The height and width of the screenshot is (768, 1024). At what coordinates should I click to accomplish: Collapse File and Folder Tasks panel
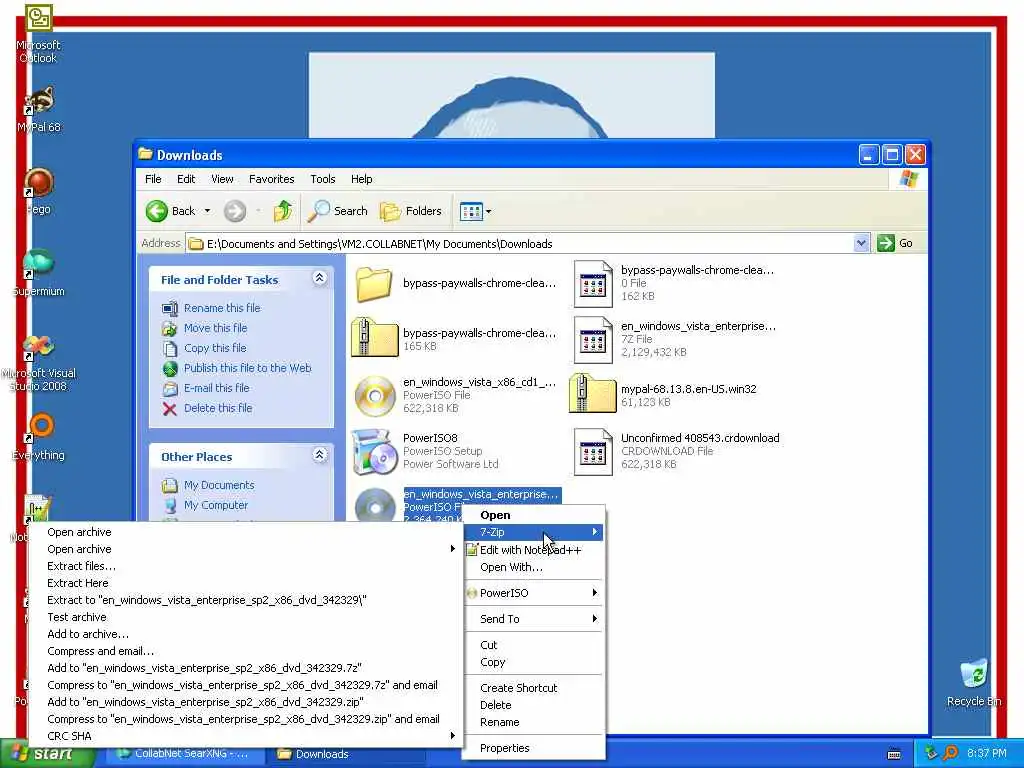click(x=319, y=278)
